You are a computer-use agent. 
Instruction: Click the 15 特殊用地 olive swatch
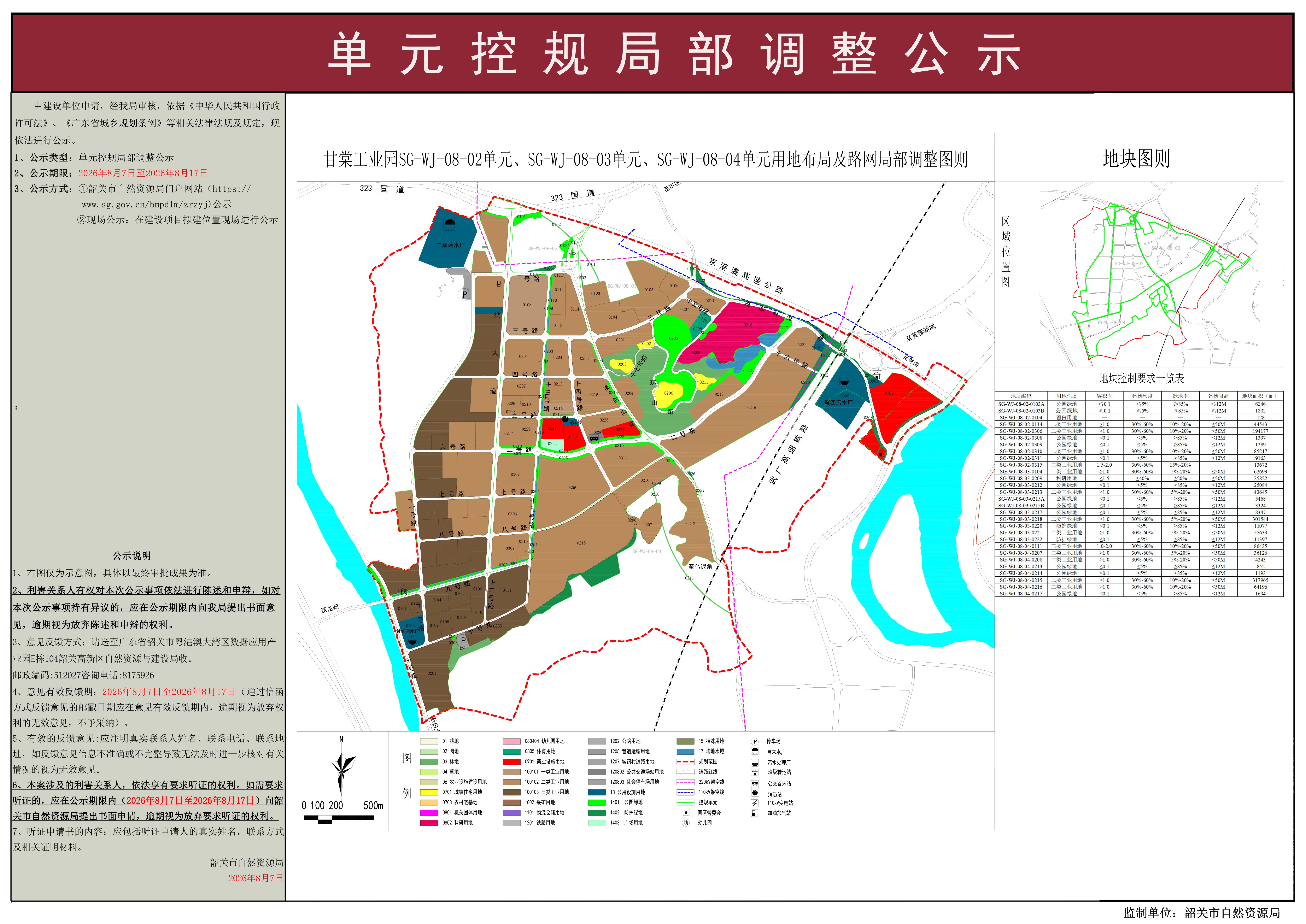click(686, 741)
